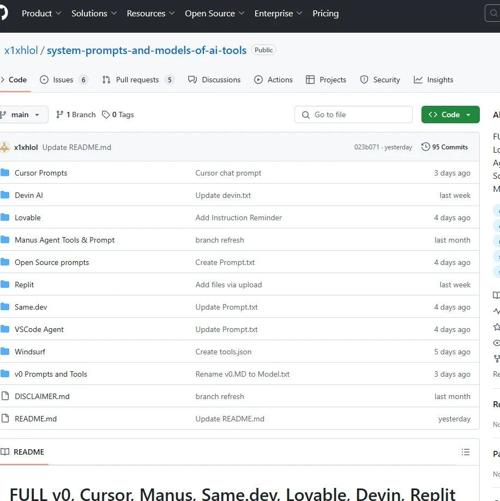
Task: Switch to the Issues tab
Action: click(x=64, y=80)
